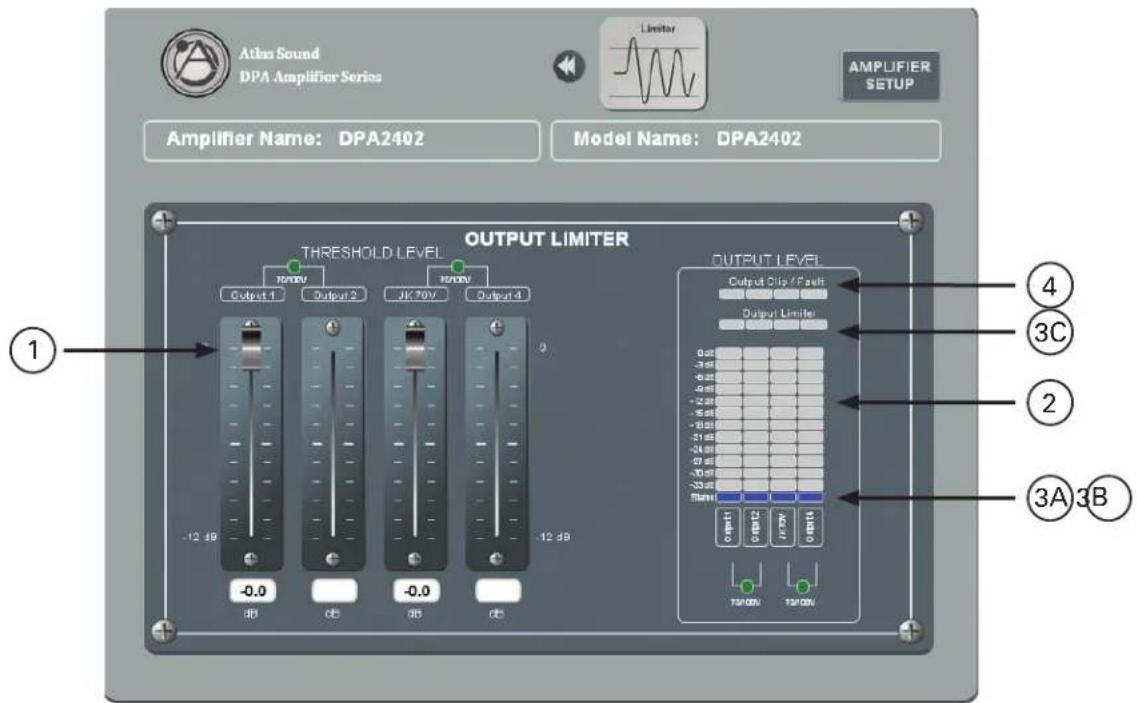
Task: Click the rotated output2 meter label
Action: (x=756, y=527)
